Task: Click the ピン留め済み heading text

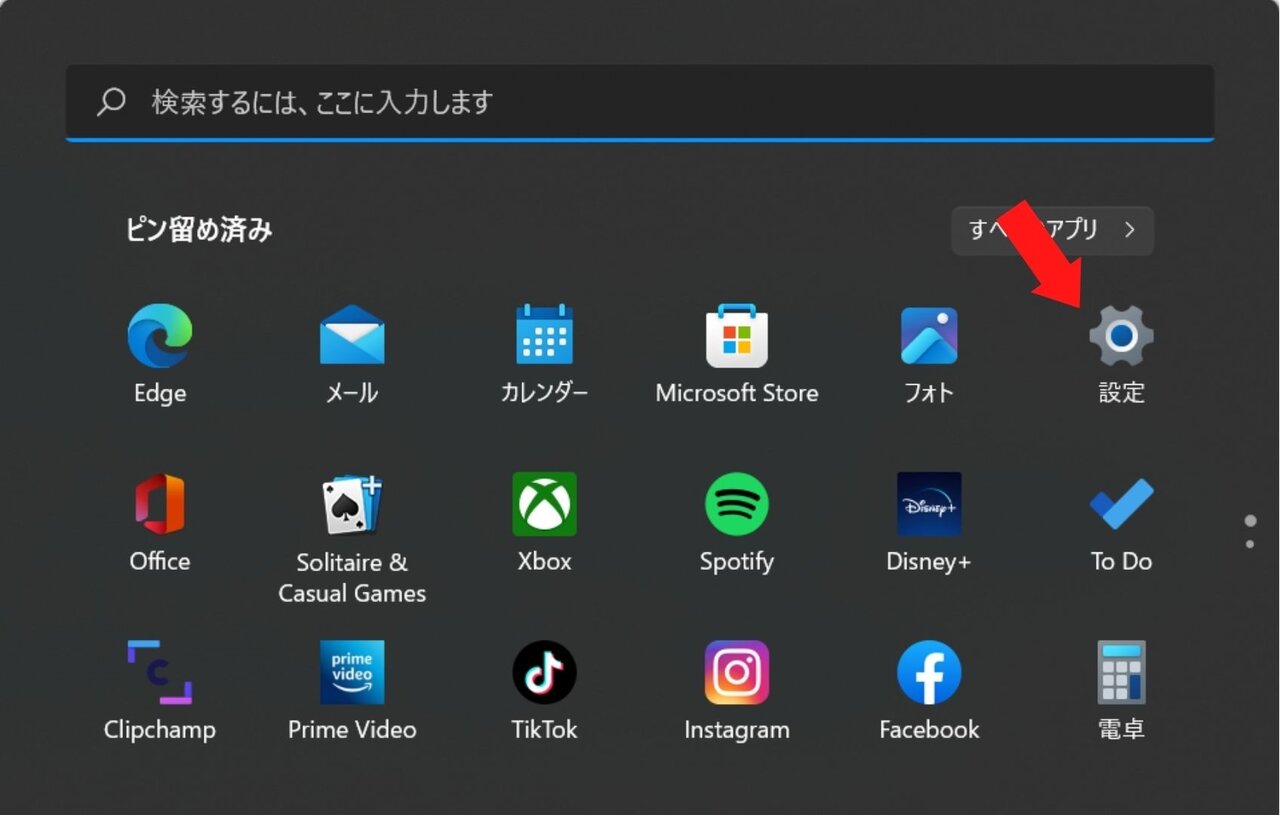Action: coord(199,230)
